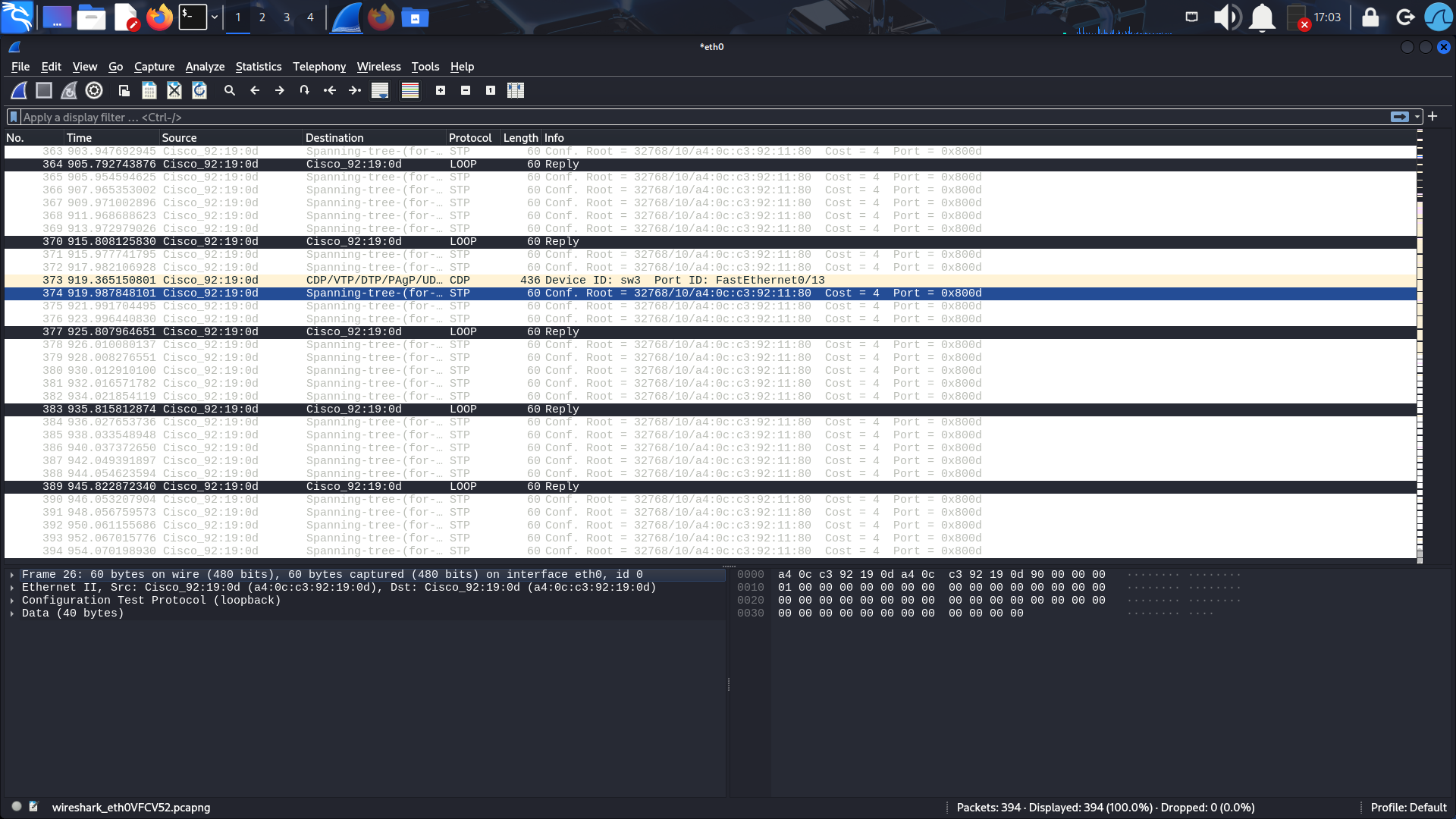Open the volume control in system tray
This screenshot has width=1456, height=819.
pyautogui.click(x=1227, y=17)
